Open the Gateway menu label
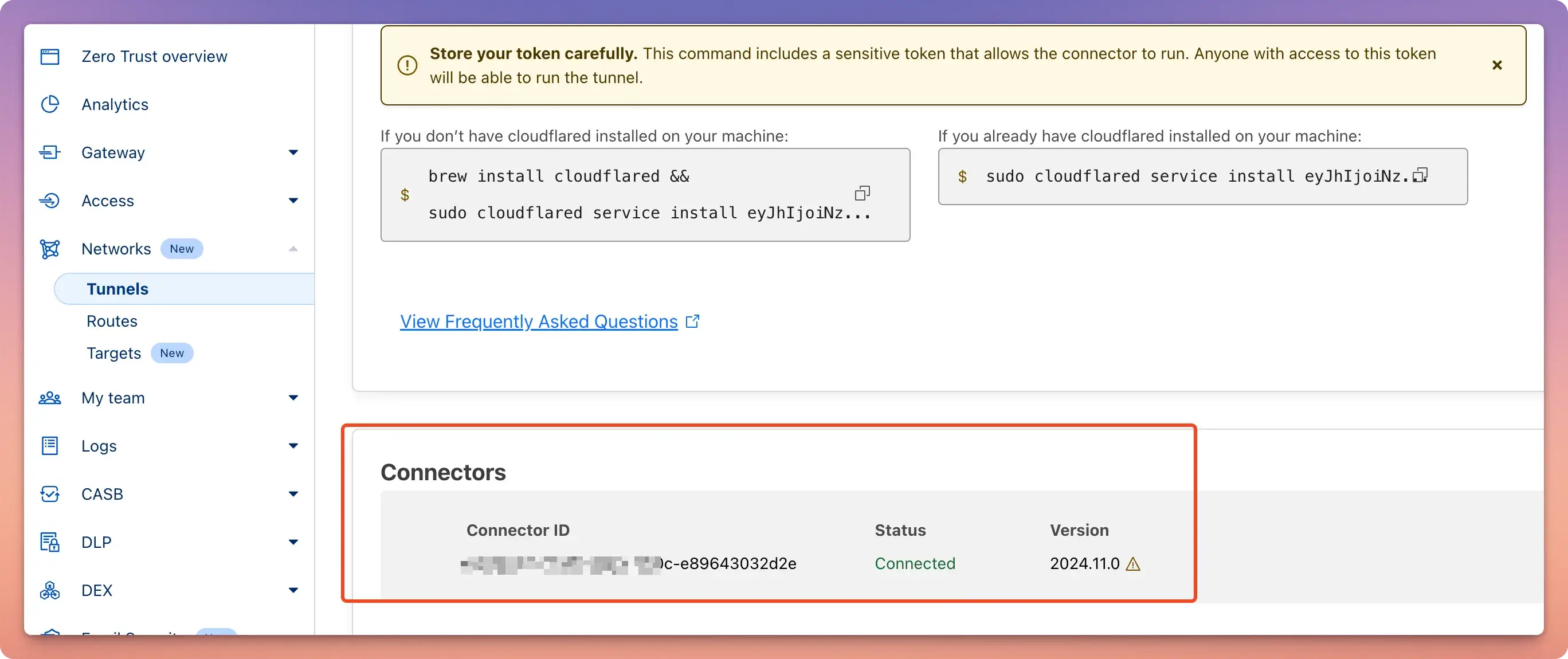Viewport: 1568px width, 659px height. (113, 153)
